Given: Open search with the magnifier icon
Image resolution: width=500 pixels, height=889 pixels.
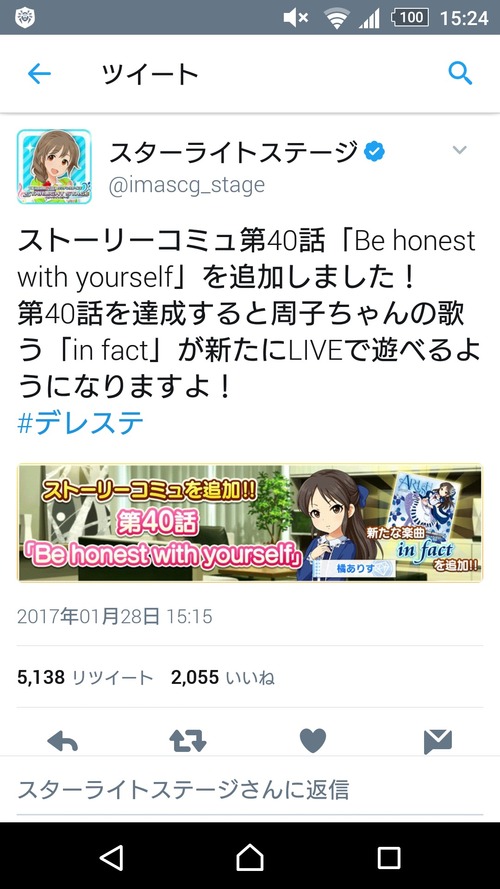Looking at the screenshot, I should tap(460, 74).
